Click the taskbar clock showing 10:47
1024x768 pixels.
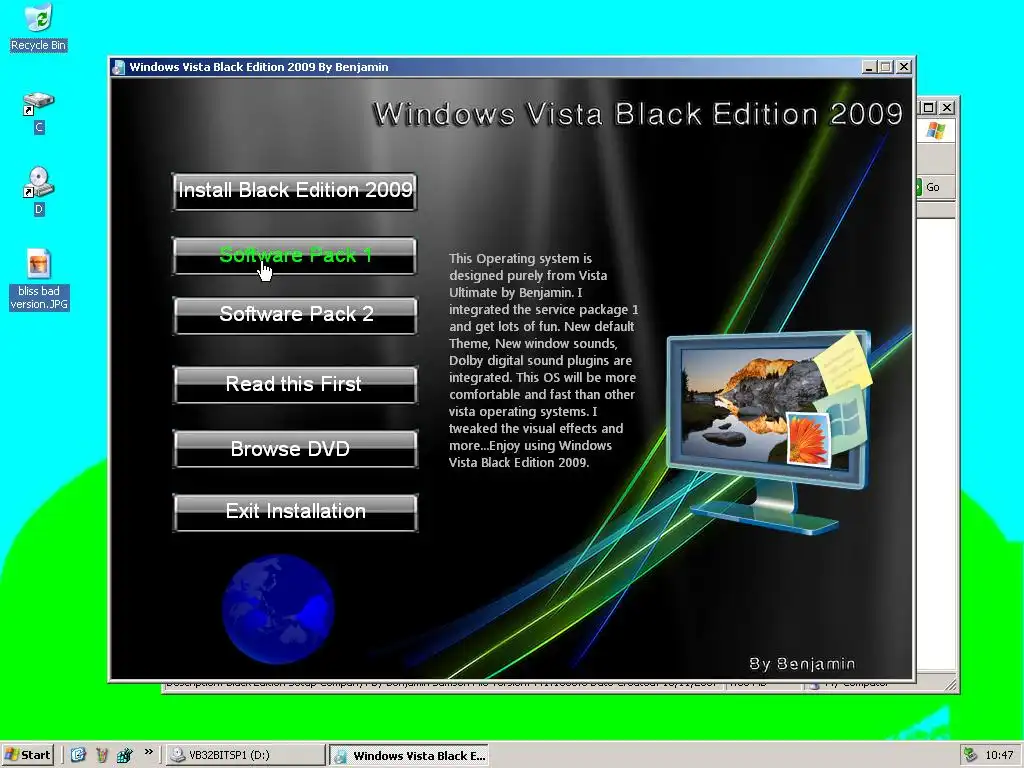pyautogui.click(x=999, y=756)
